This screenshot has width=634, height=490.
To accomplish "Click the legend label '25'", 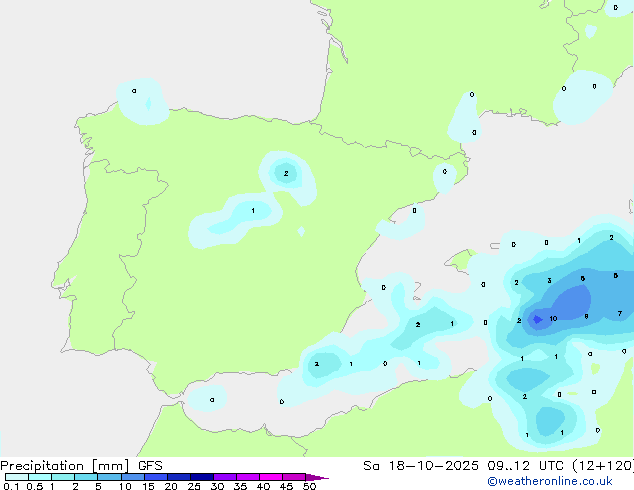I will click(194, 486).
